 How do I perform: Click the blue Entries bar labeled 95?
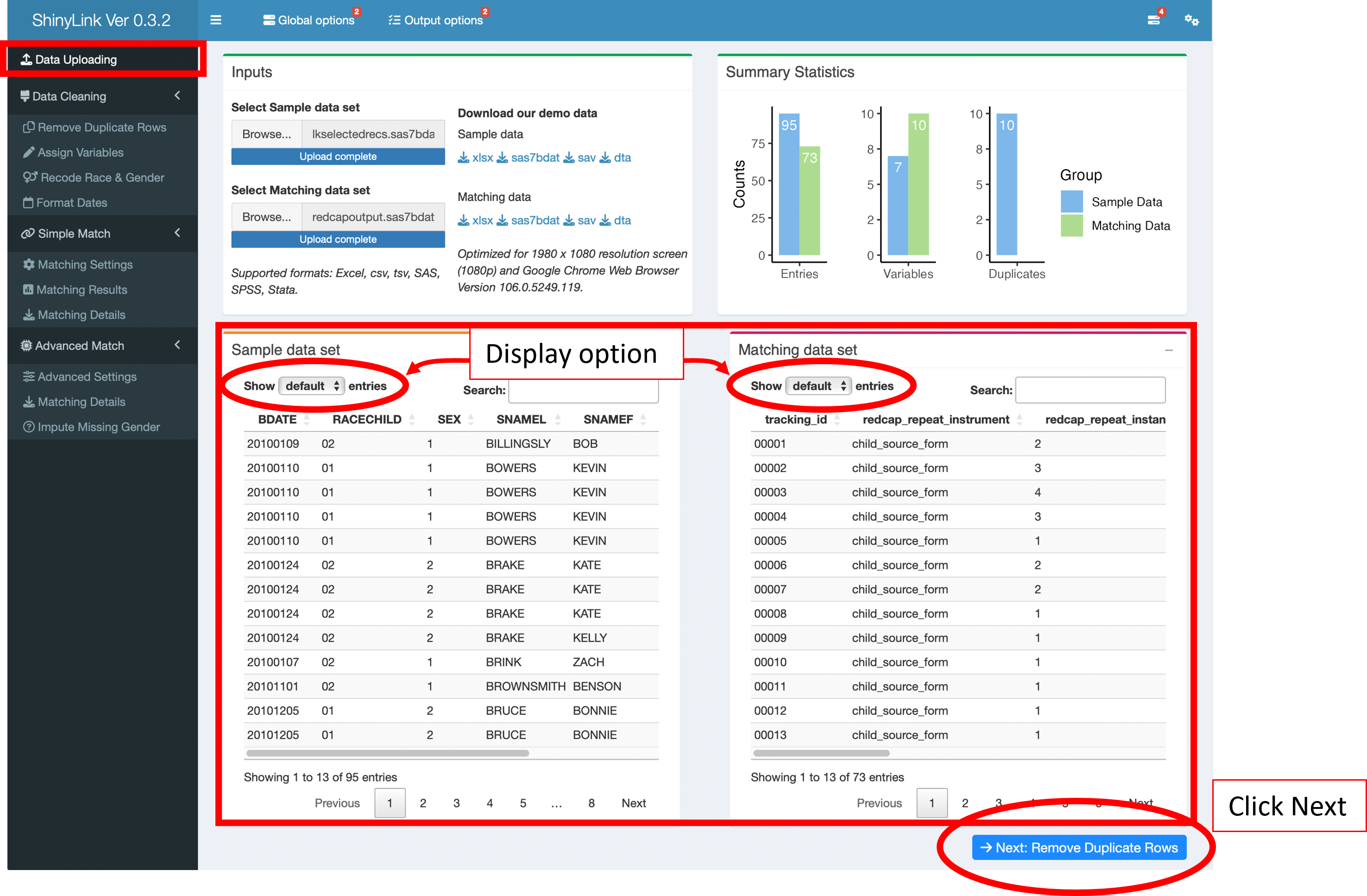tap(789, 185)
